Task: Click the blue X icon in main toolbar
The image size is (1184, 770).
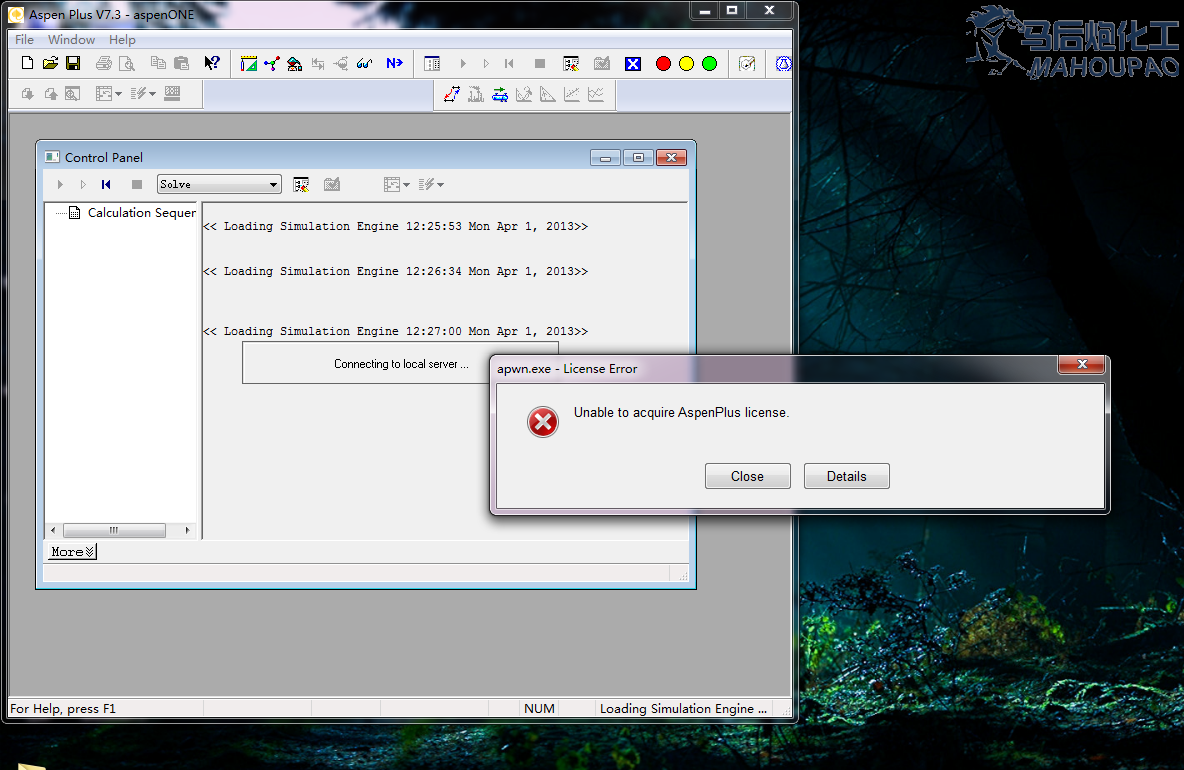Action: 633,63
